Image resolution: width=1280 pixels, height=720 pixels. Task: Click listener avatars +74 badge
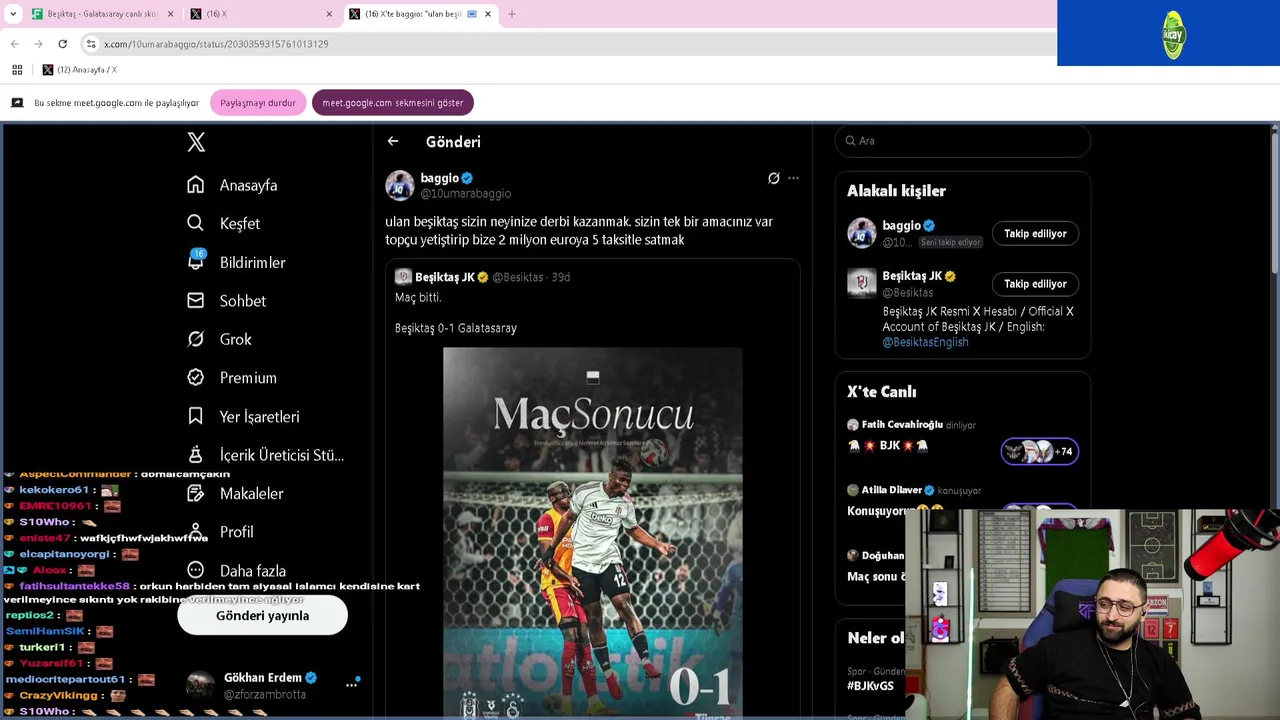point(1039,451)
